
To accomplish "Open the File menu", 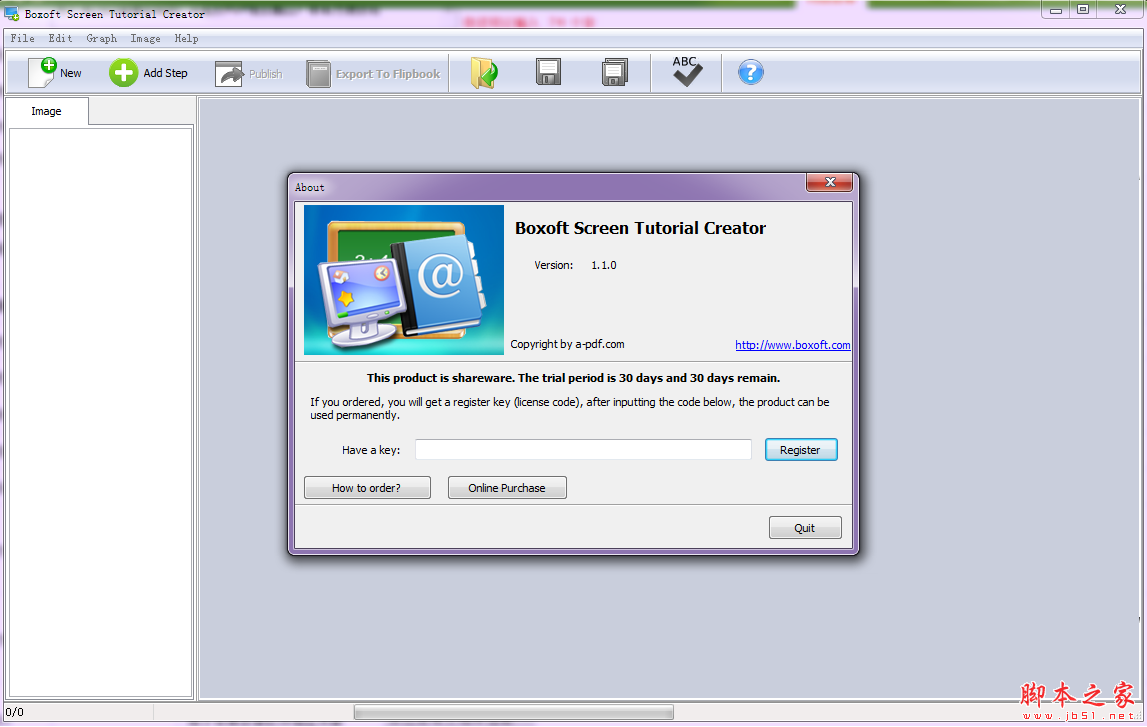I will click(x=22, y=38).
